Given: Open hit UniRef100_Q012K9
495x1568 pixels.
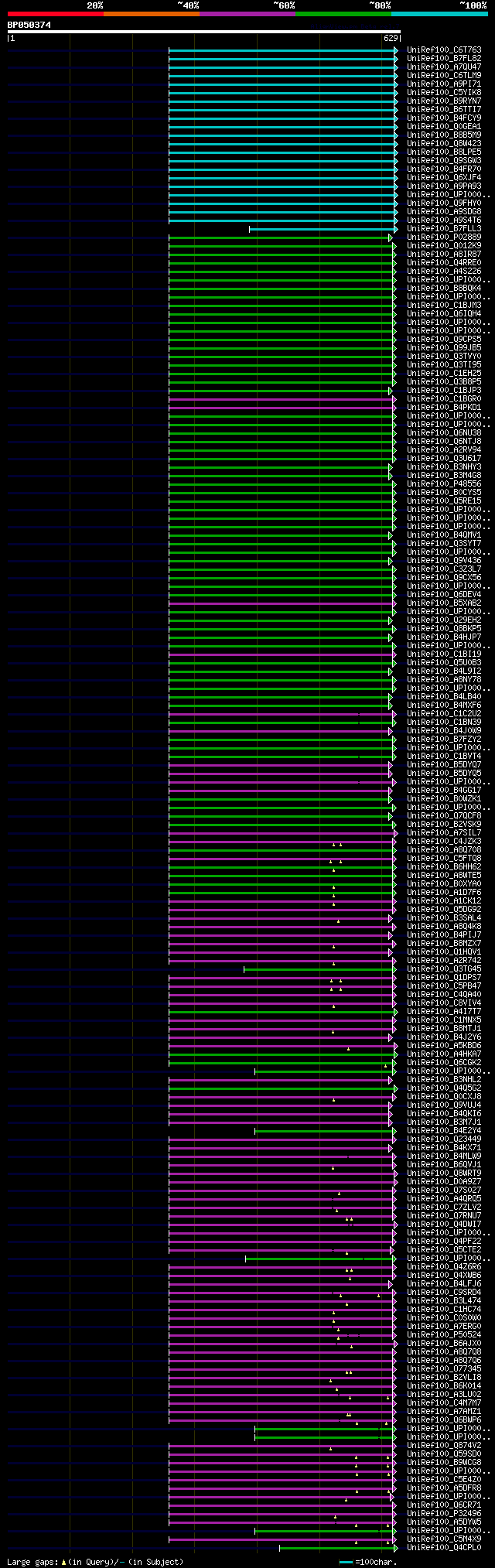Looking at the screenshot, I should (x=444, y=246).
